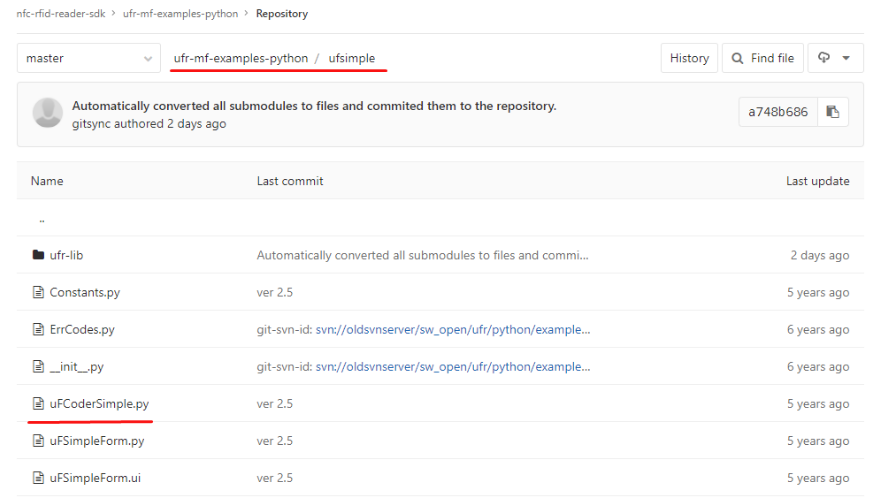Click the download source code cloud icon
Viewport: 875px width, 500px height.
(x=824, y=57)
